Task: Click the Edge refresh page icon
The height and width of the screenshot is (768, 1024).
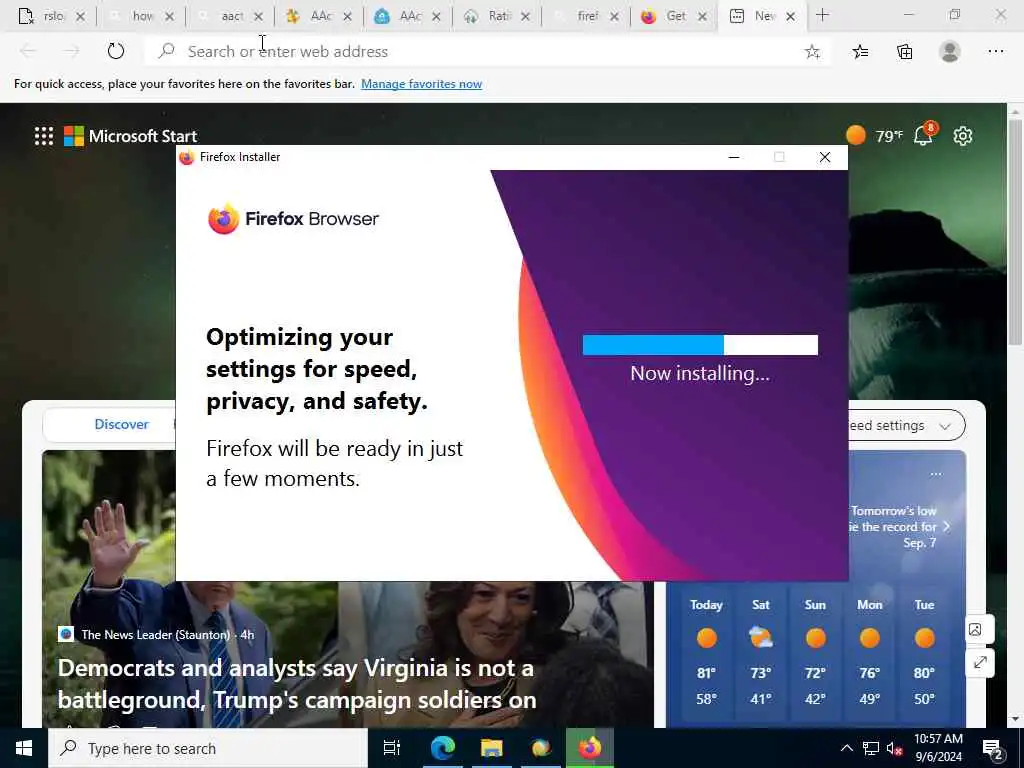Action: point(116,51)
